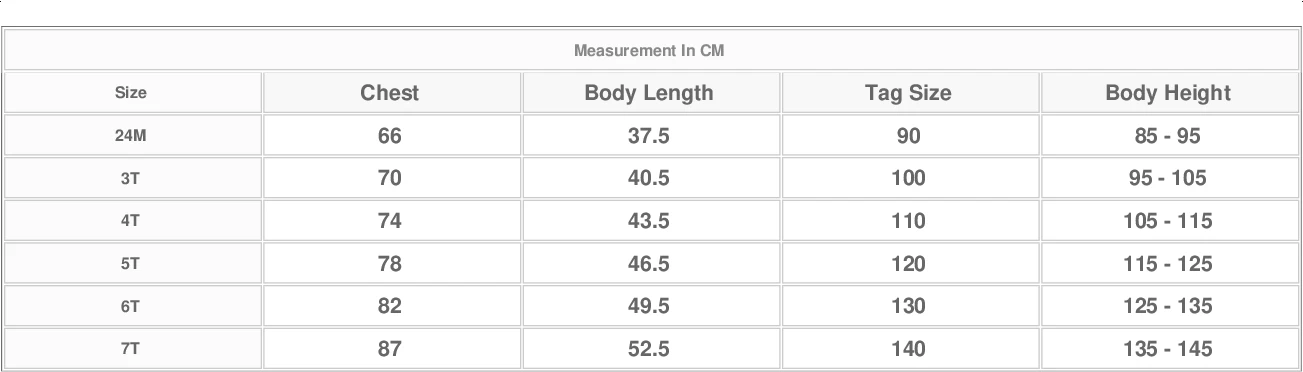Select the Size column header
Screen dimensions: 1303x372
131,93
